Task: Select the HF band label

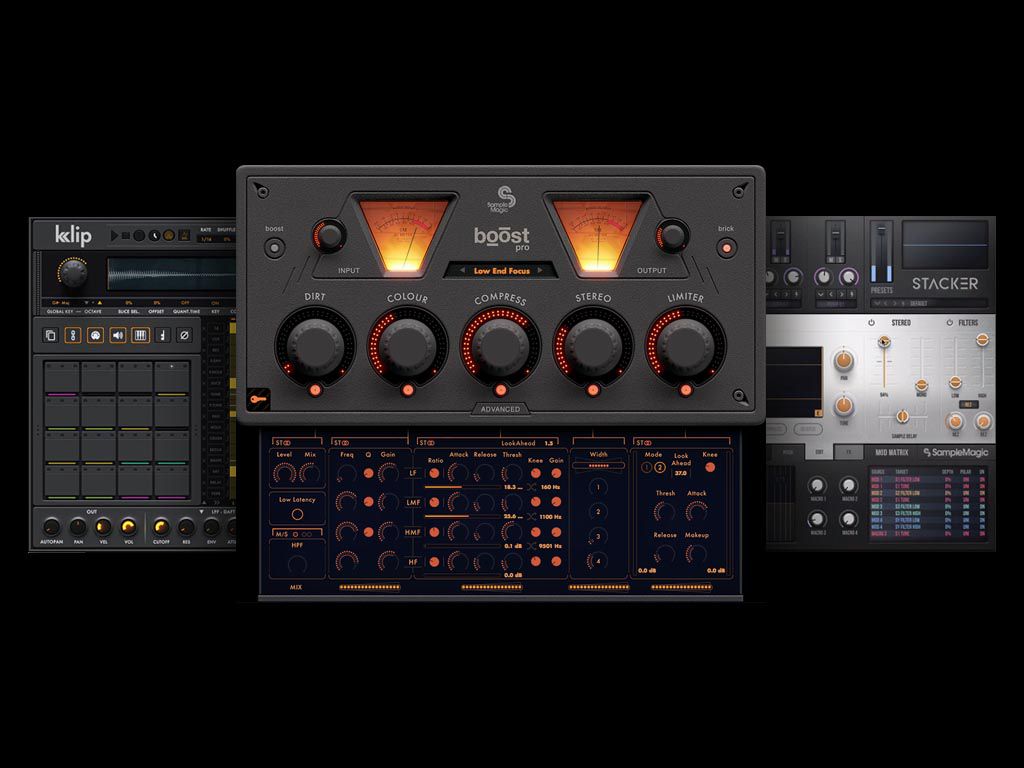Action: (413, 561)
